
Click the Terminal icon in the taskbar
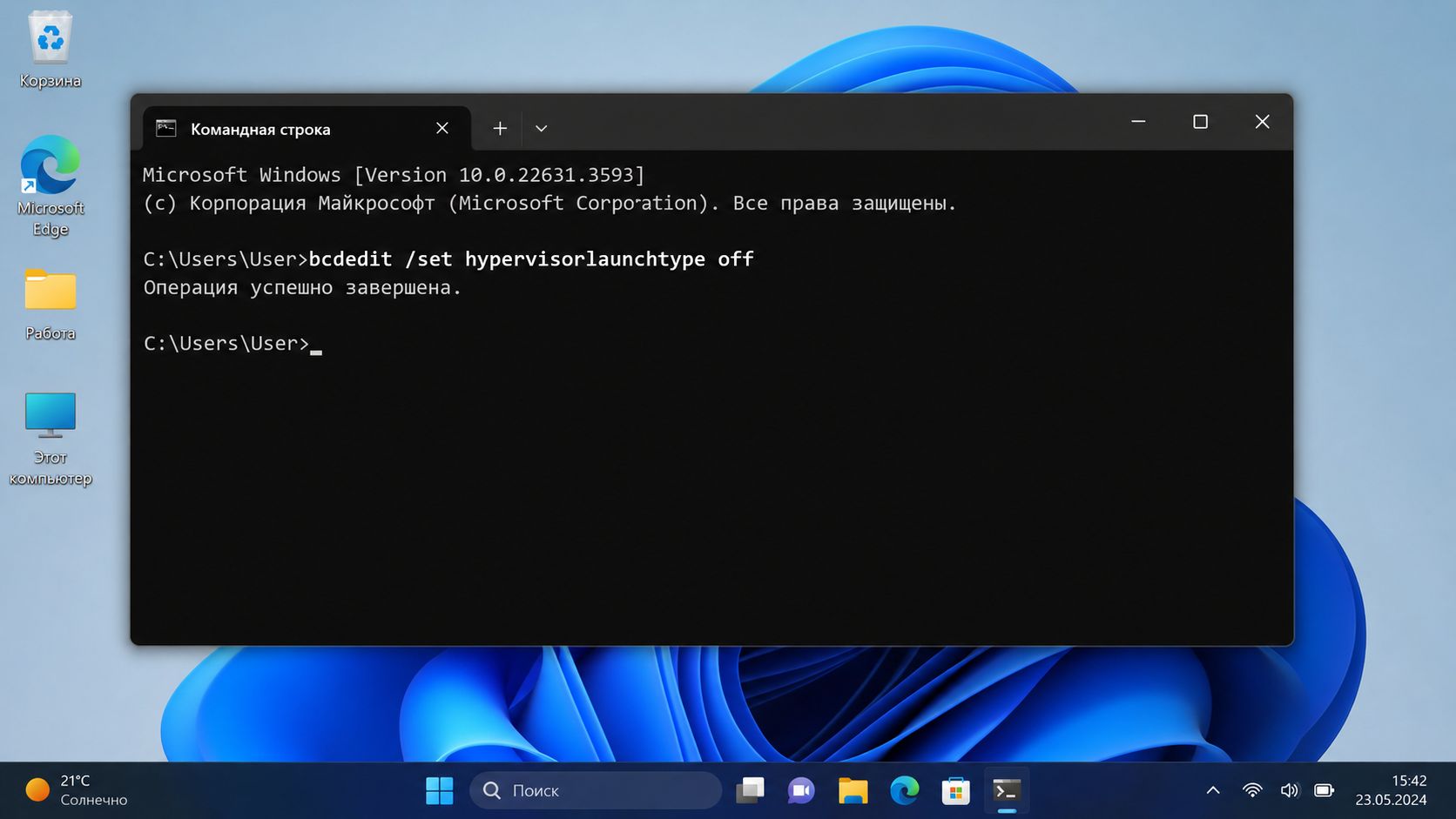[x=1007, y=790]
